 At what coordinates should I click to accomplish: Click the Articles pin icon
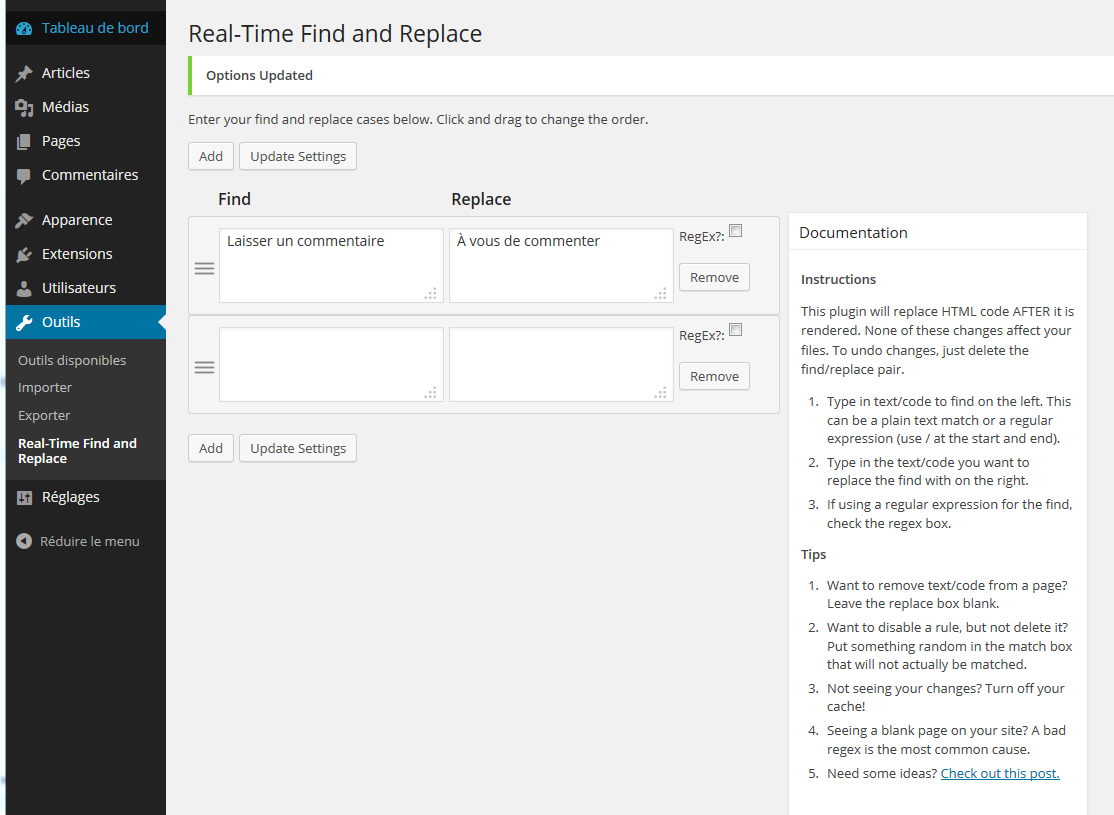tap(24, 73)
